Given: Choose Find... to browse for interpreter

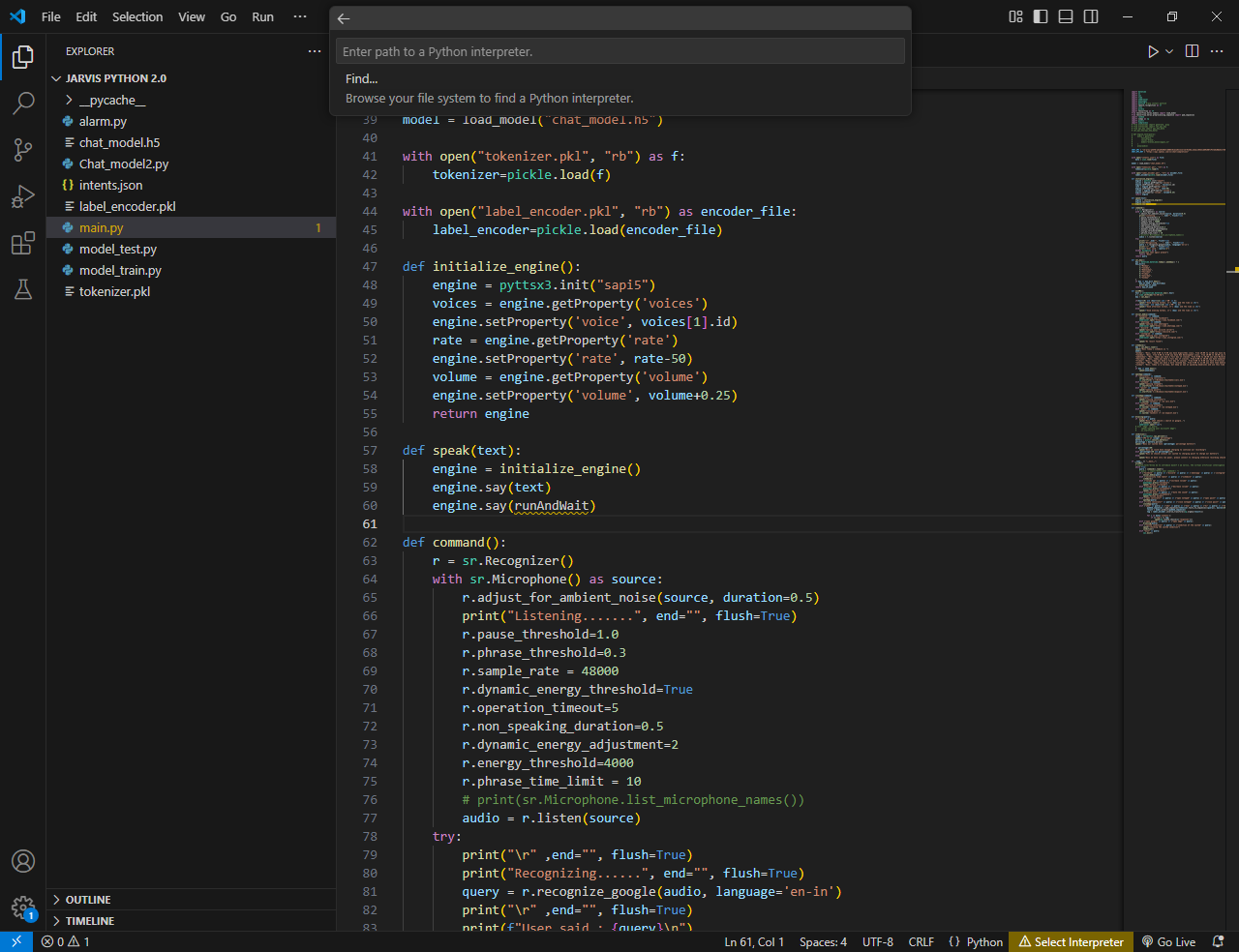Looking at the screenshot, I should [362, 79].
